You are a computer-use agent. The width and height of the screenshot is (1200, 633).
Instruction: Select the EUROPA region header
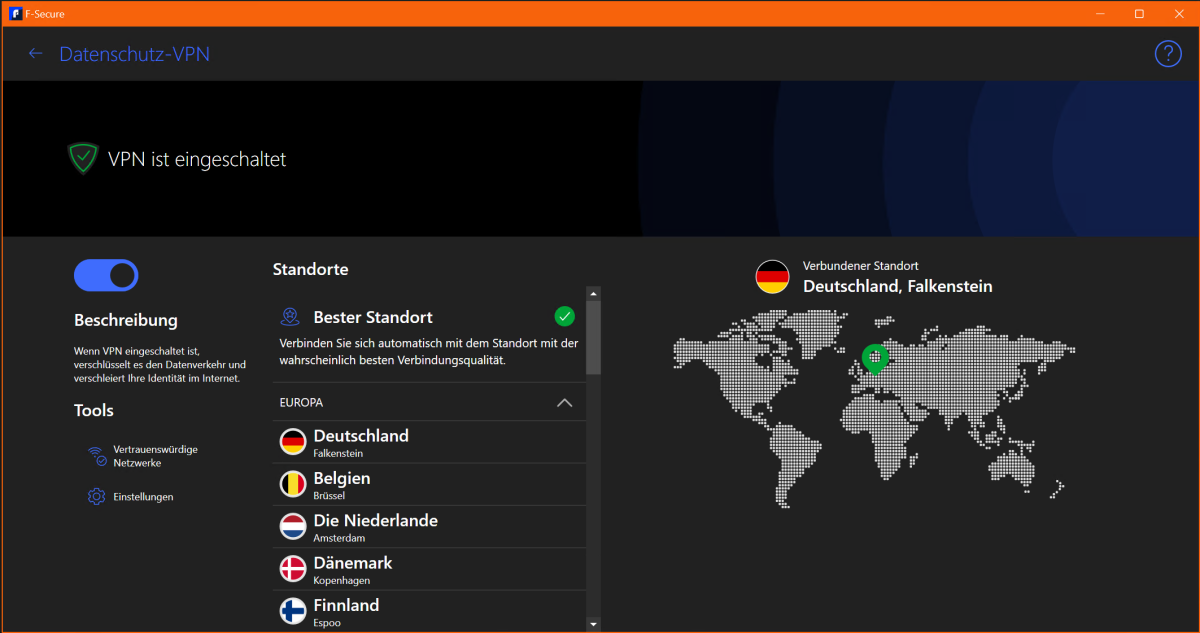coord(429,402)
